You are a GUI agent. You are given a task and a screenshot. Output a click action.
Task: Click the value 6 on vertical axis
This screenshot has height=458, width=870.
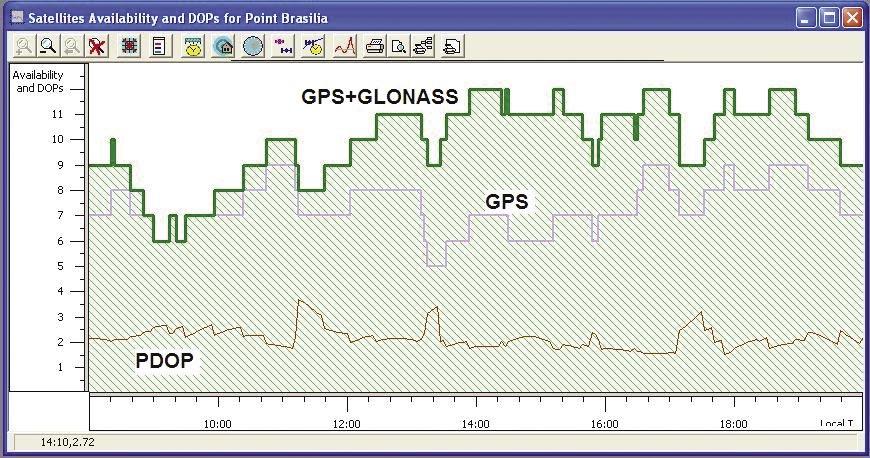[x=60, y=241]
